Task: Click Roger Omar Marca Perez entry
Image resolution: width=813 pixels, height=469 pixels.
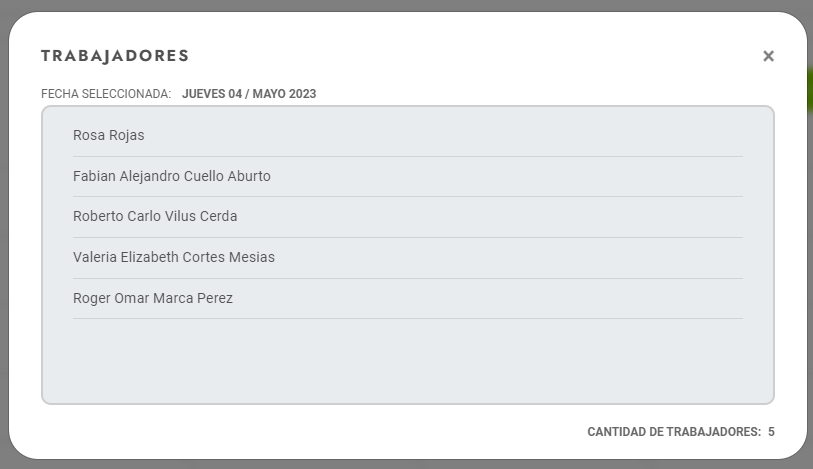Action: point(153,298)
